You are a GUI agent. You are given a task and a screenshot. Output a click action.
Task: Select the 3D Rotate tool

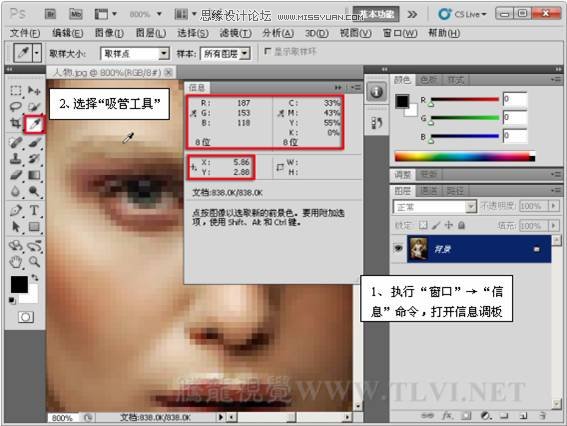click(x=16, y=246)
